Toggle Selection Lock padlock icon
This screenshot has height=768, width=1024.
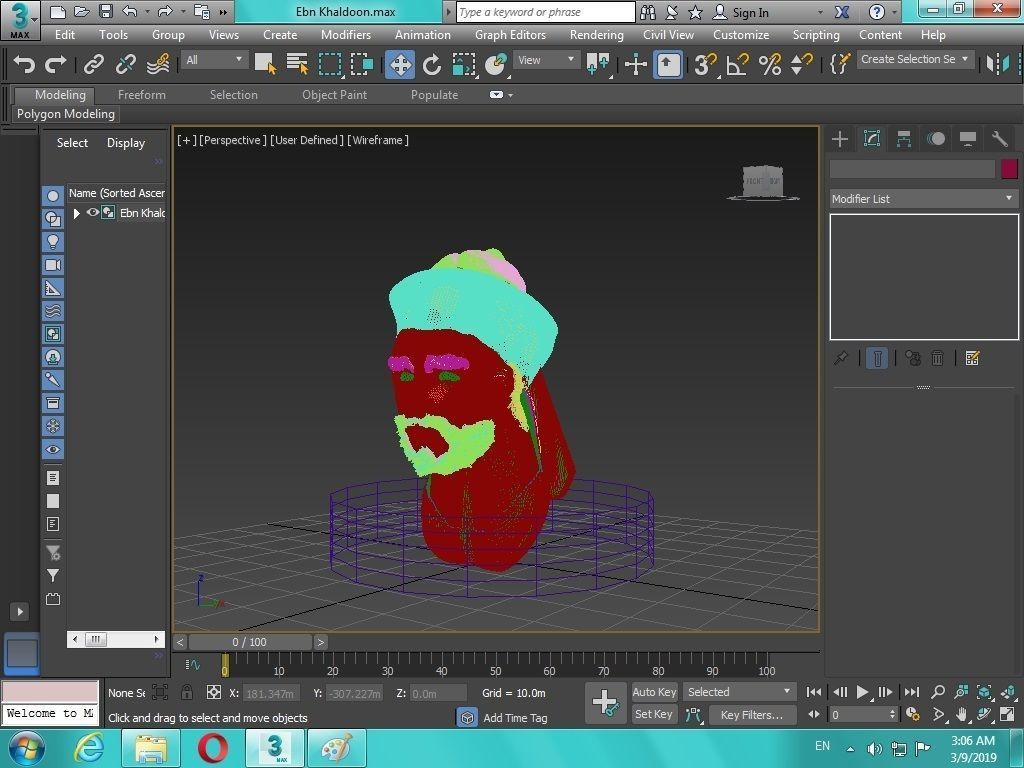tap(187, 692)
